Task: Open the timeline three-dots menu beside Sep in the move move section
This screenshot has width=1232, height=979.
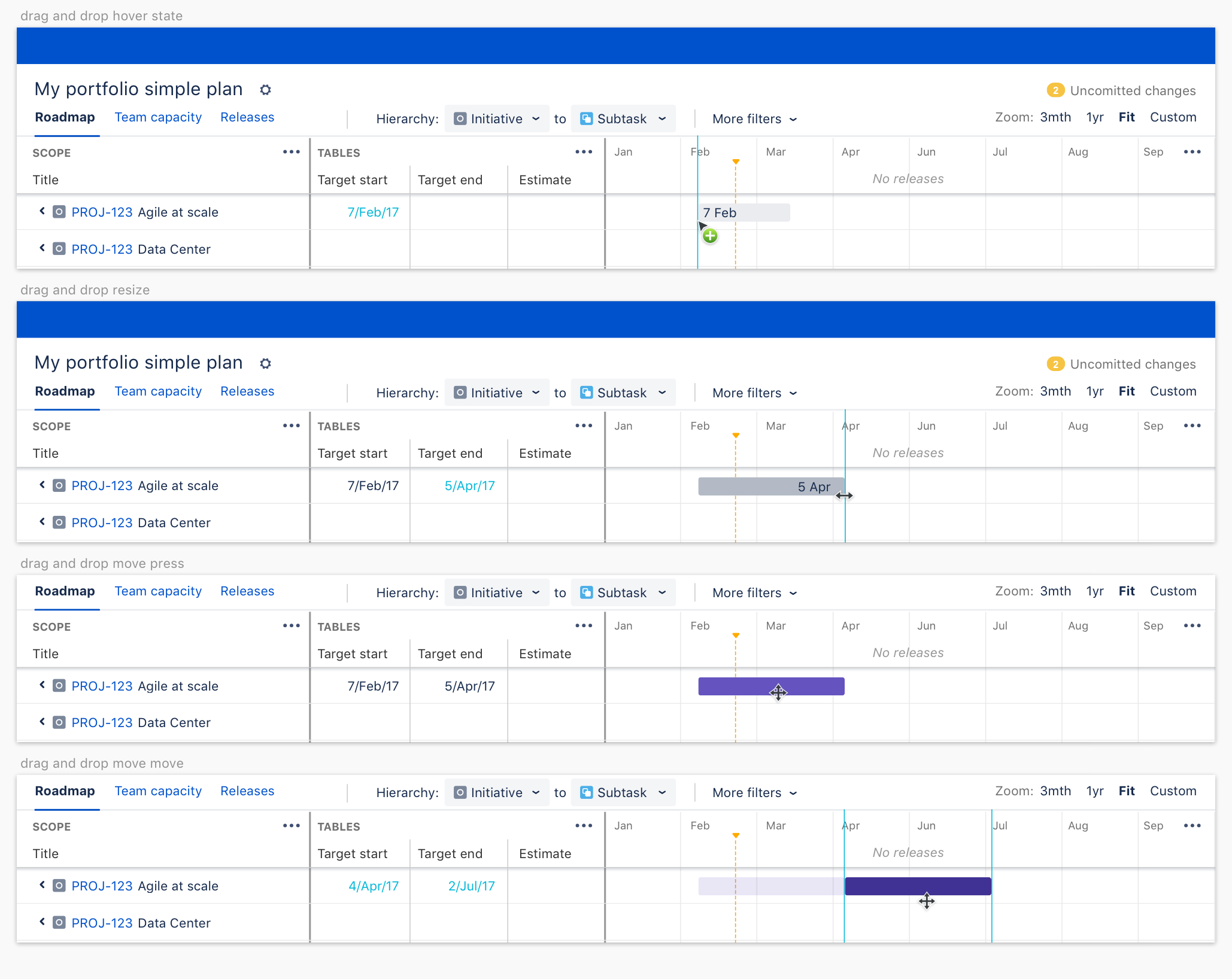Action: point(1192,825)
